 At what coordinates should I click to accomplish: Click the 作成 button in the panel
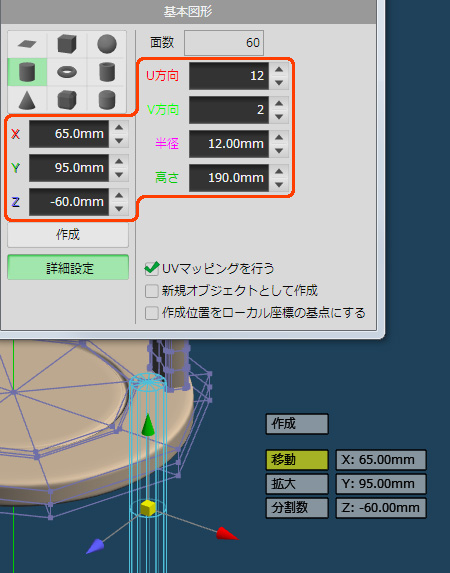pos(68,235)
